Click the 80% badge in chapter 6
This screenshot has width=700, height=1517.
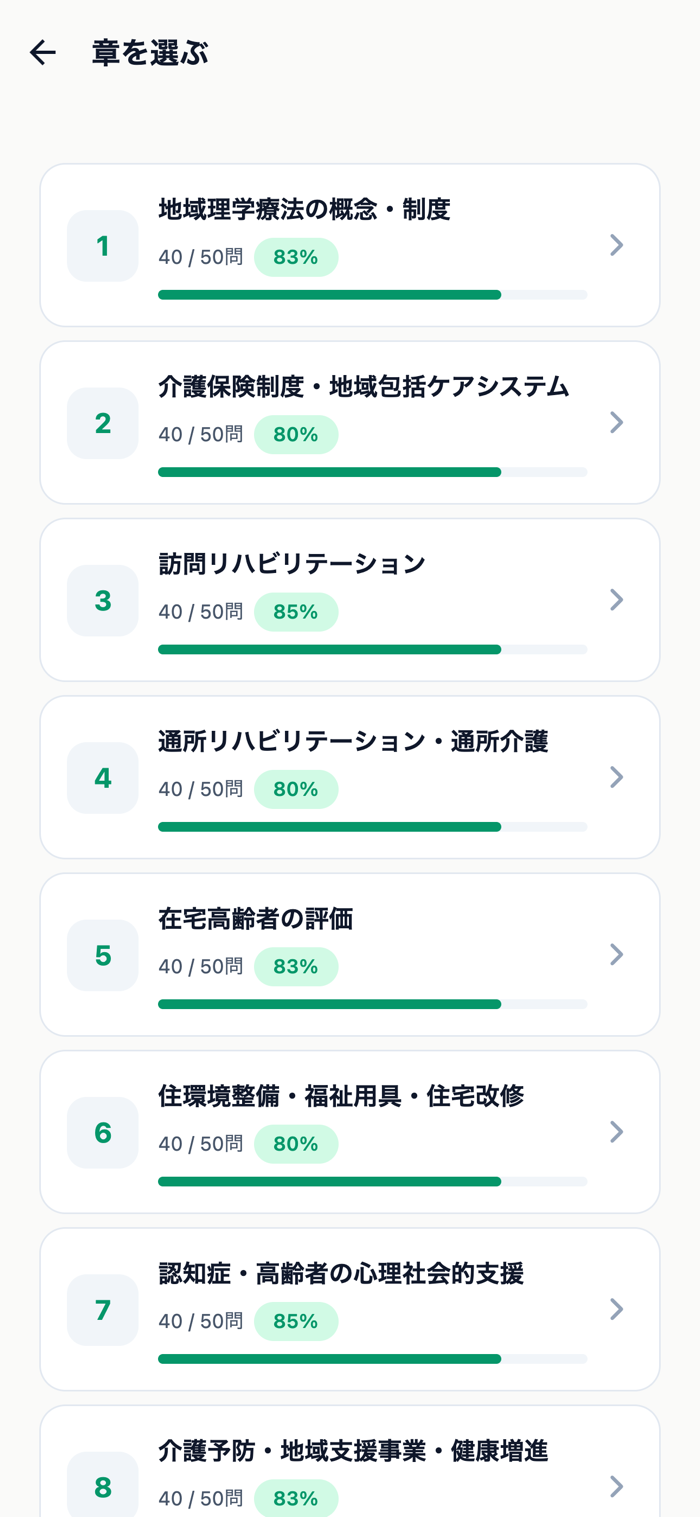point(296,1144)
